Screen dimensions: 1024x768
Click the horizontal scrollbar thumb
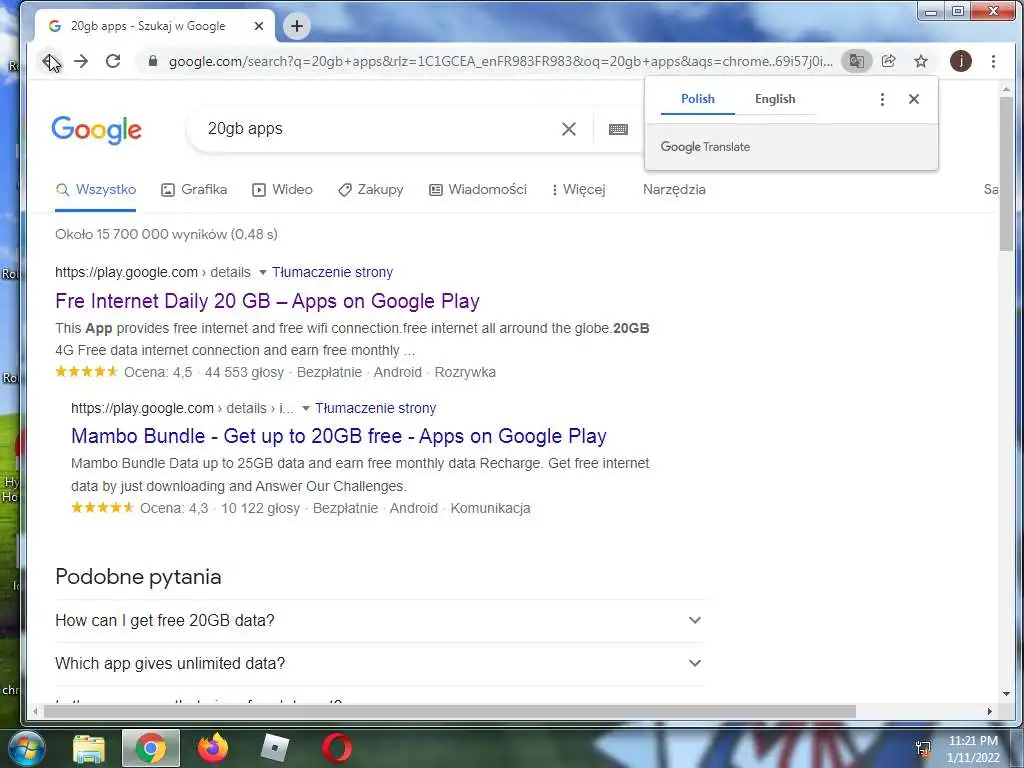click(449, 711)
